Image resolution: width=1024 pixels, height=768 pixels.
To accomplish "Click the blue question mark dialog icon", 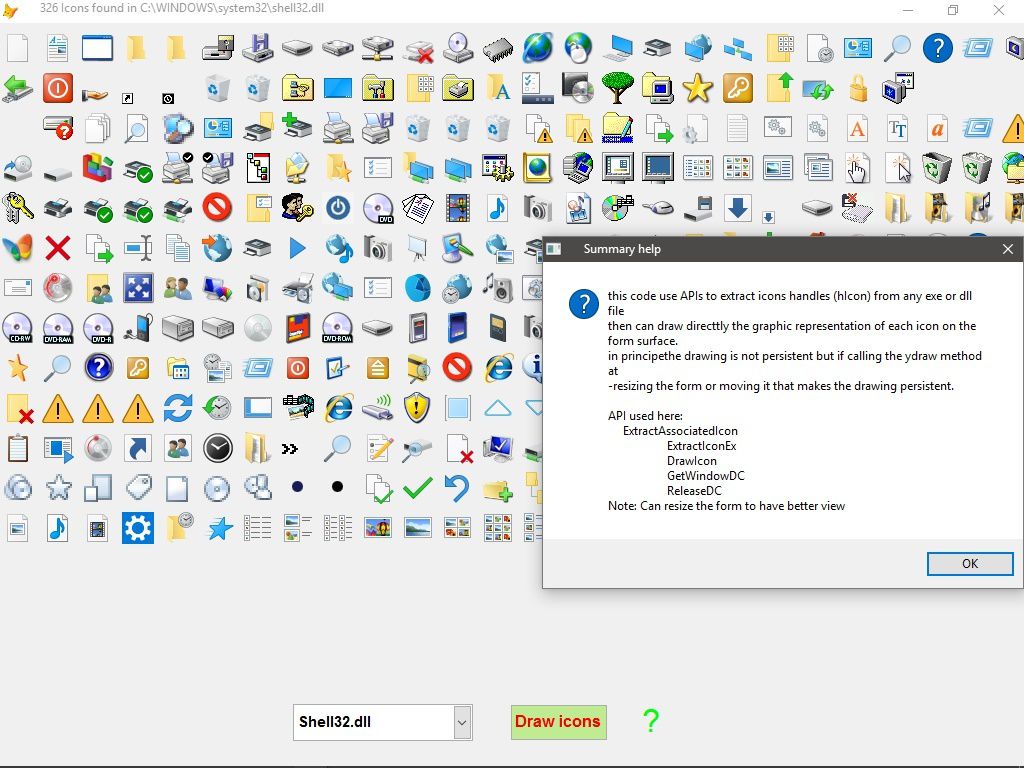I will pos(583,305).
